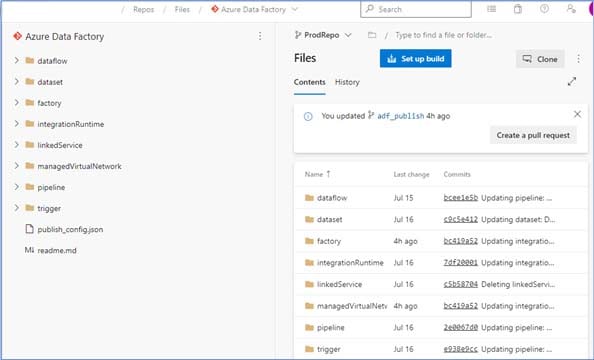Open more actions next to Clone button
This screenshot has width=594, height=360.
click(578, 59)
